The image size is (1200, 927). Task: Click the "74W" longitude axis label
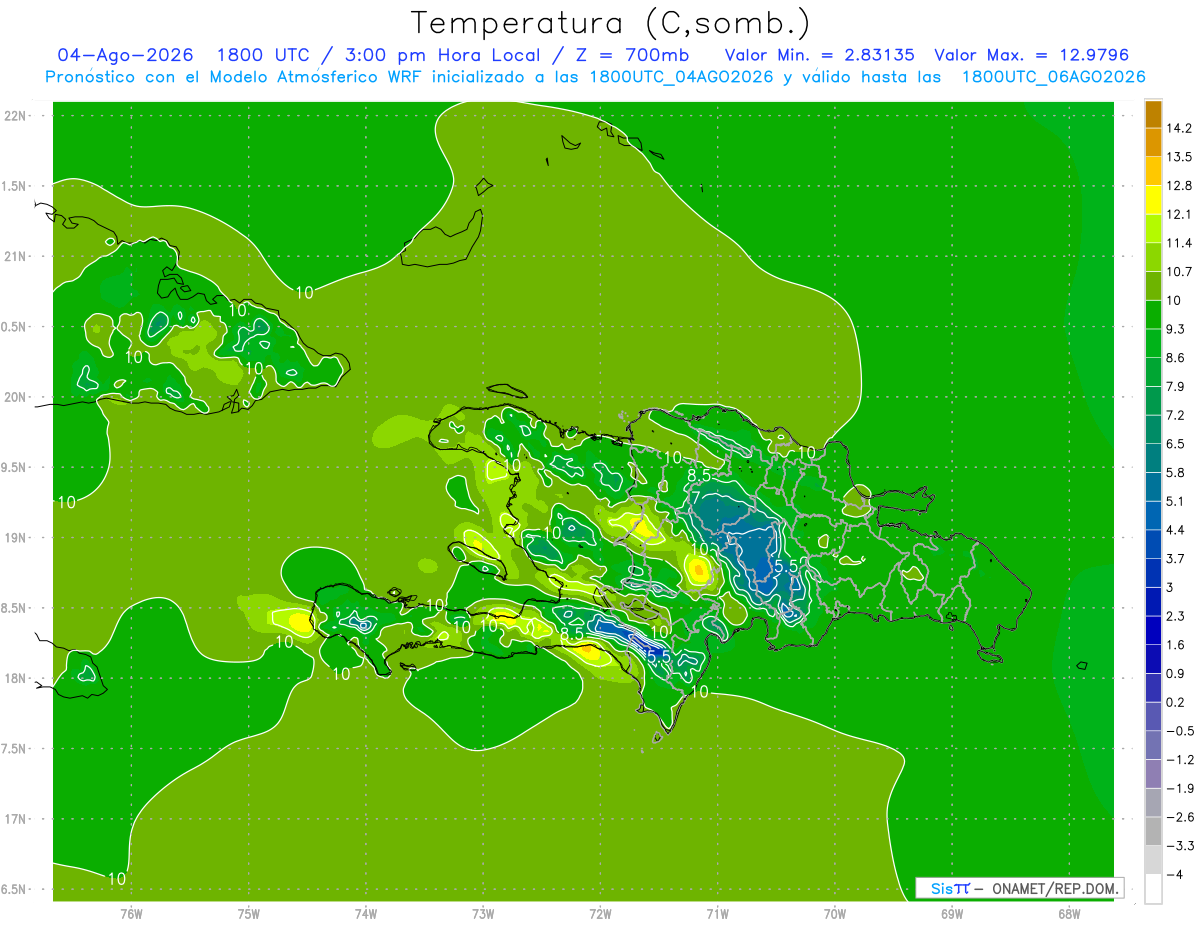pyautogui.click(x=365, y=913)
